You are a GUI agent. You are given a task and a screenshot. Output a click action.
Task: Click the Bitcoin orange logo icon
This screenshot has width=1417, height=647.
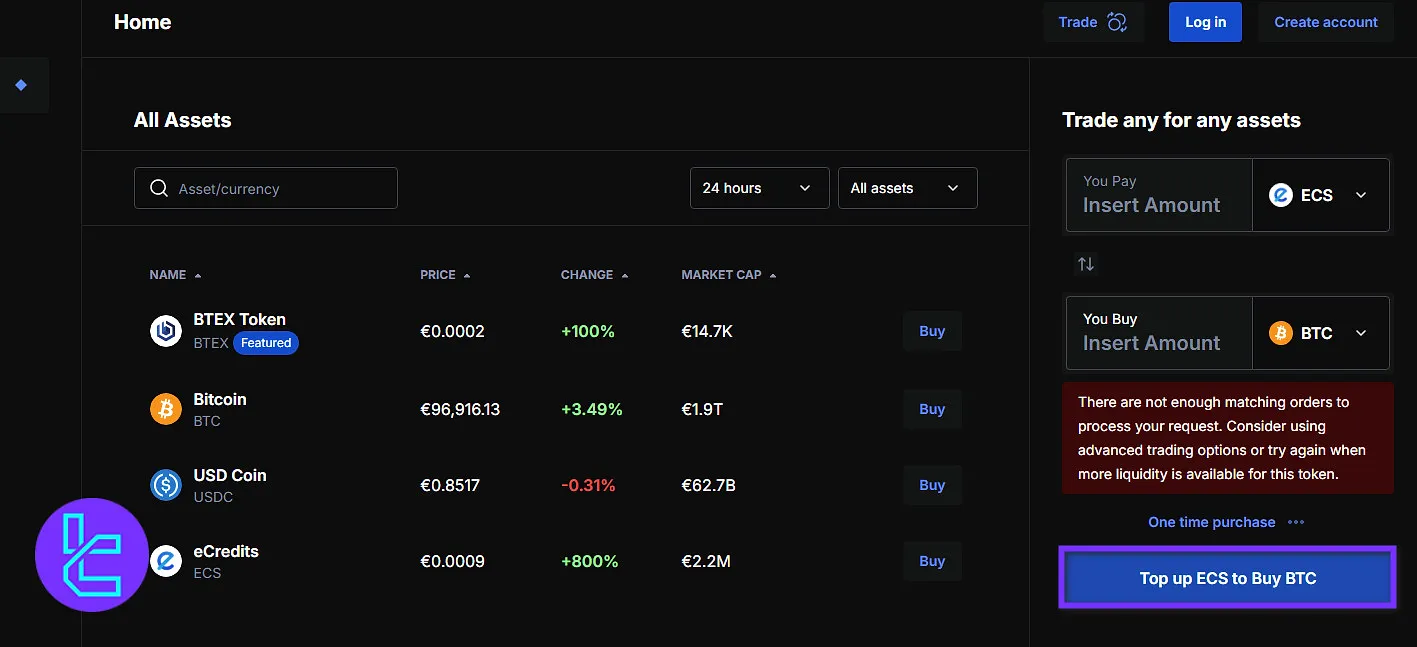pos(165,409)
